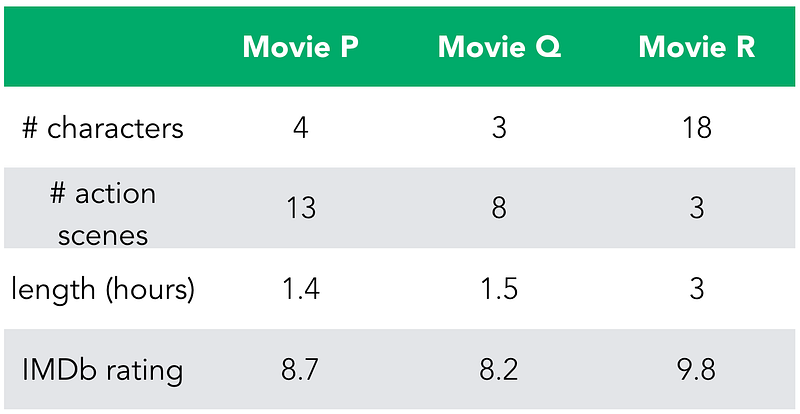Screen dimensions: 800x414
Task: Select Movie R rating 9.8
Action: (697, 370)
